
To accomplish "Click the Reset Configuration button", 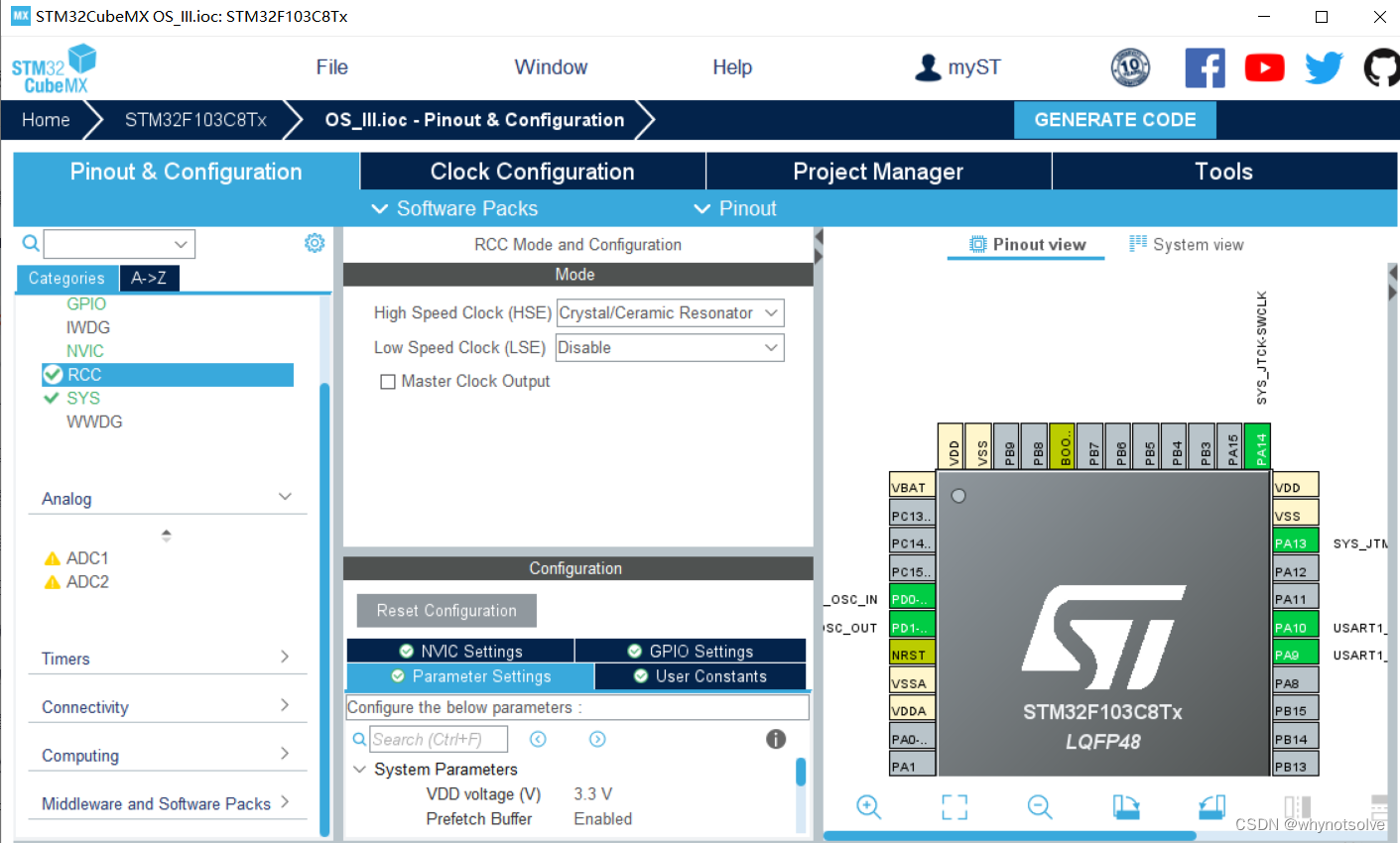I will coord(446,611).
